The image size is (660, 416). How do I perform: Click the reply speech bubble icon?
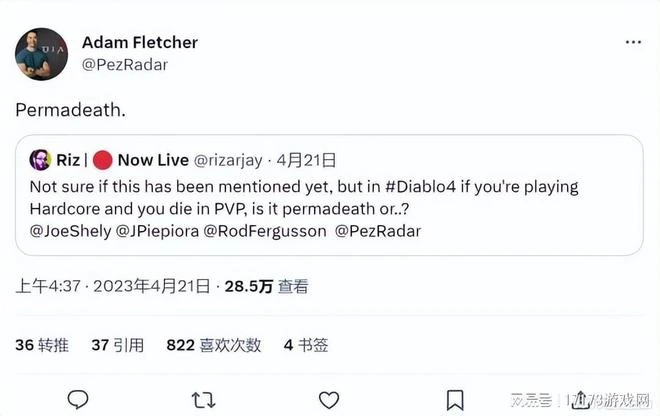78,399
